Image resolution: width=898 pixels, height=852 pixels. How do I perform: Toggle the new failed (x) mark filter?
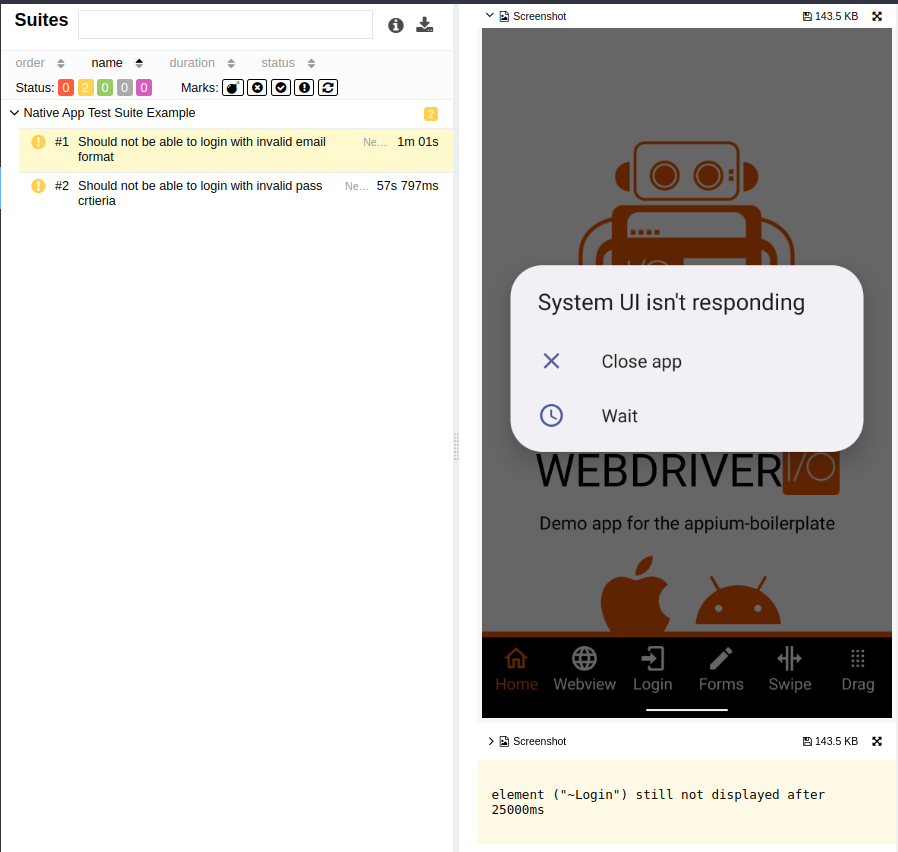tap(257, 88)
